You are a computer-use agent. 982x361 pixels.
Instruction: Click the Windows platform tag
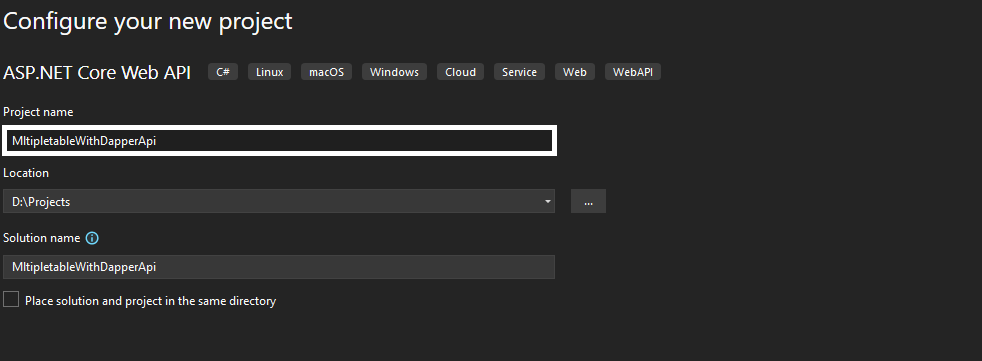[395, 72]
